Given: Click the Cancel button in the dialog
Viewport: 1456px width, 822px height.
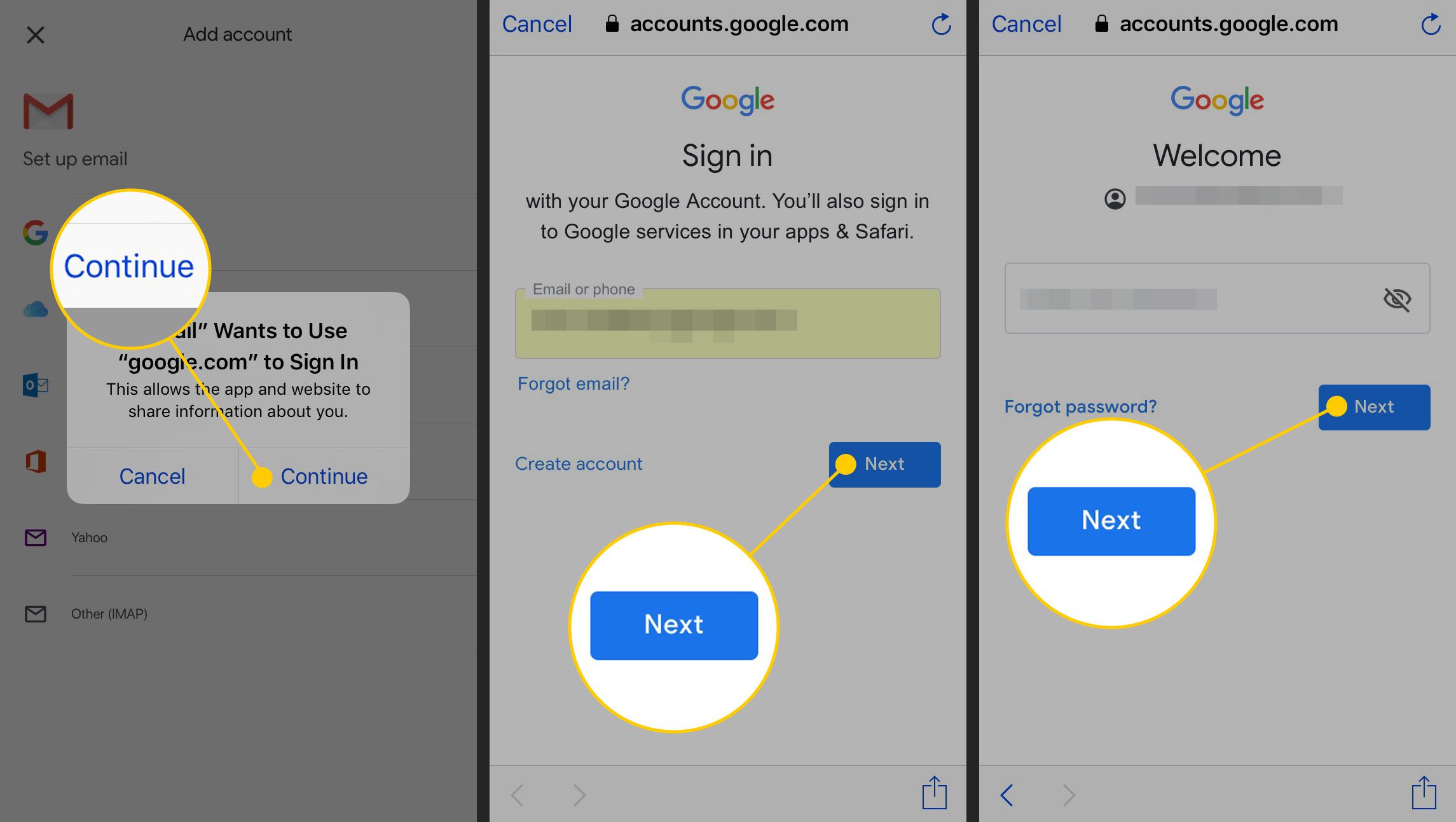Looking at the screenshot, I should (x=151, y=476).
